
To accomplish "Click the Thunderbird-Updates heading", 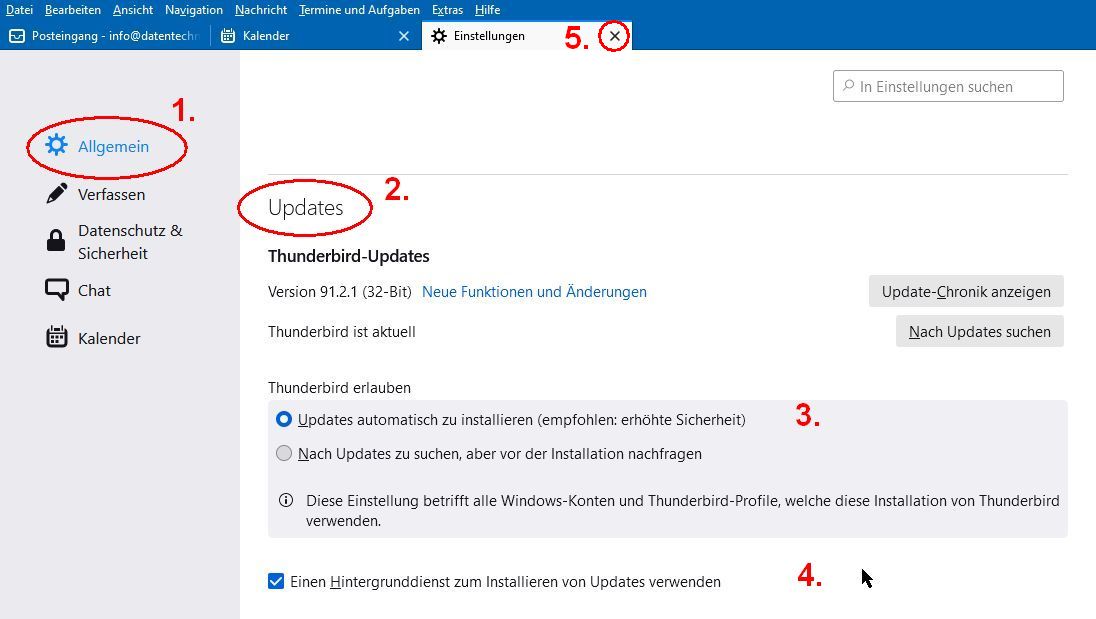I will 349,256.
